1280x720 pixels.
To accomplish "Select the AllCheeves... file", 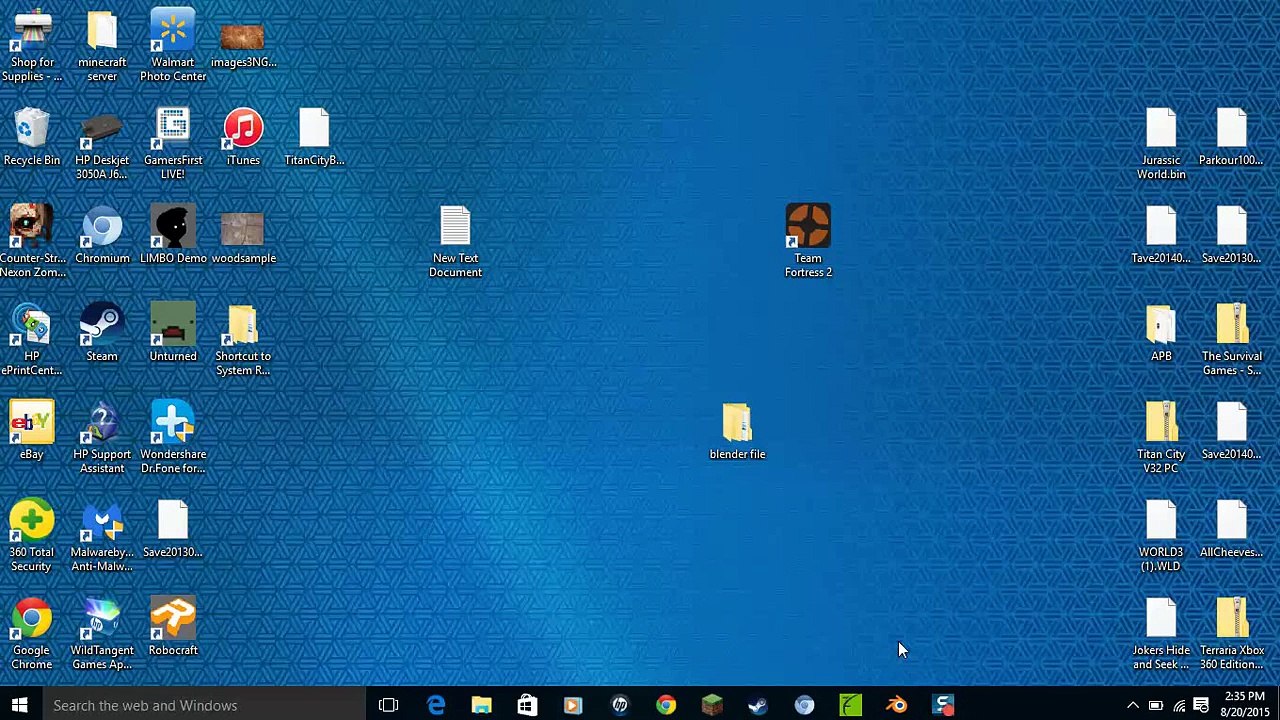I will tap(1232, 530).
